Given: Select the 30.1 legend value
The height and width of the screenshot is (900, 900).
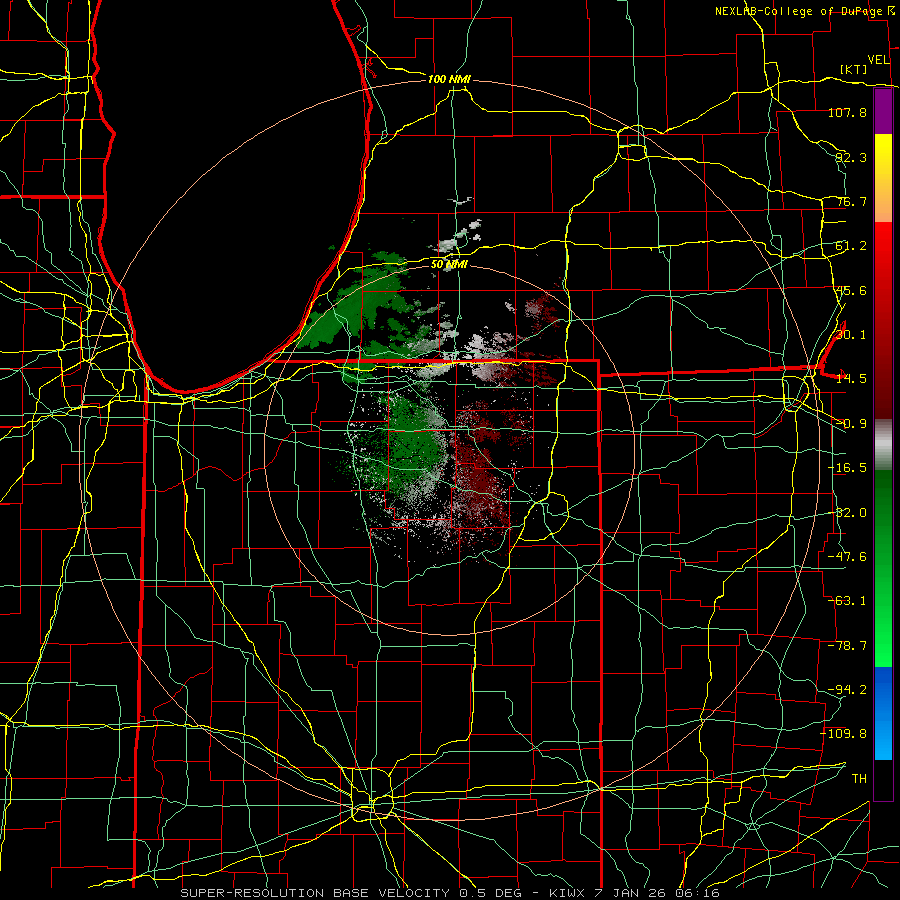Looking at the screenshot, I should tap(851, 335).
